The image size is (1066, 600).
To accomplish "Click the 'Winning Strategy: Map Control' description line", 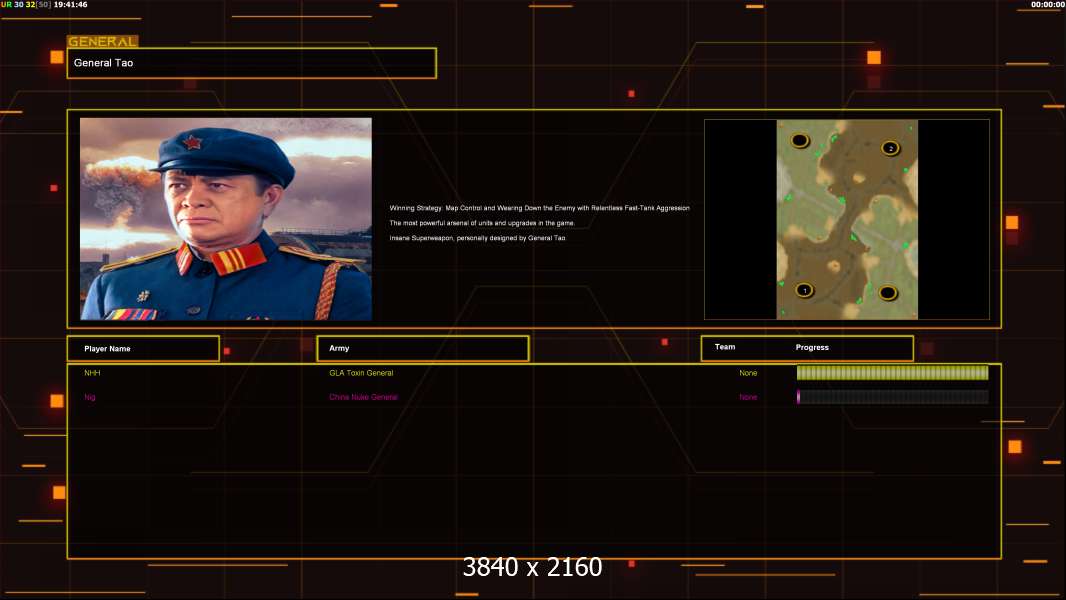I will click(x=539, y=208).
